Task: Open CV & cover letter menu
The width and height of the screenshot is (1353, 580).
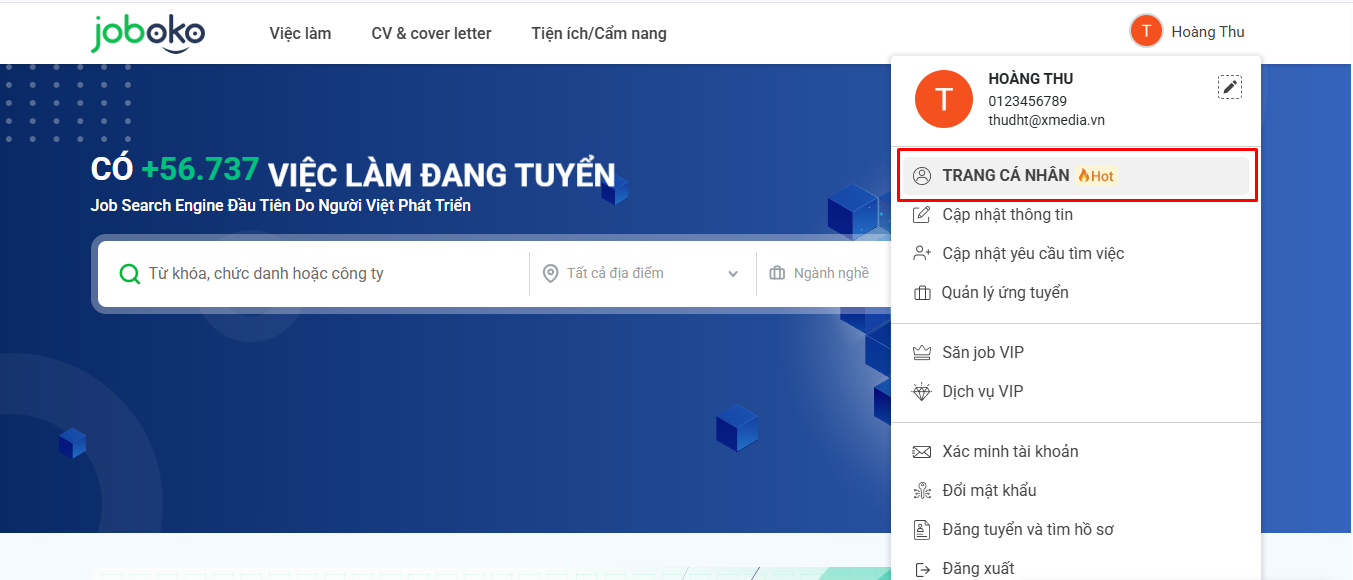Action: (x=431, y=34)
